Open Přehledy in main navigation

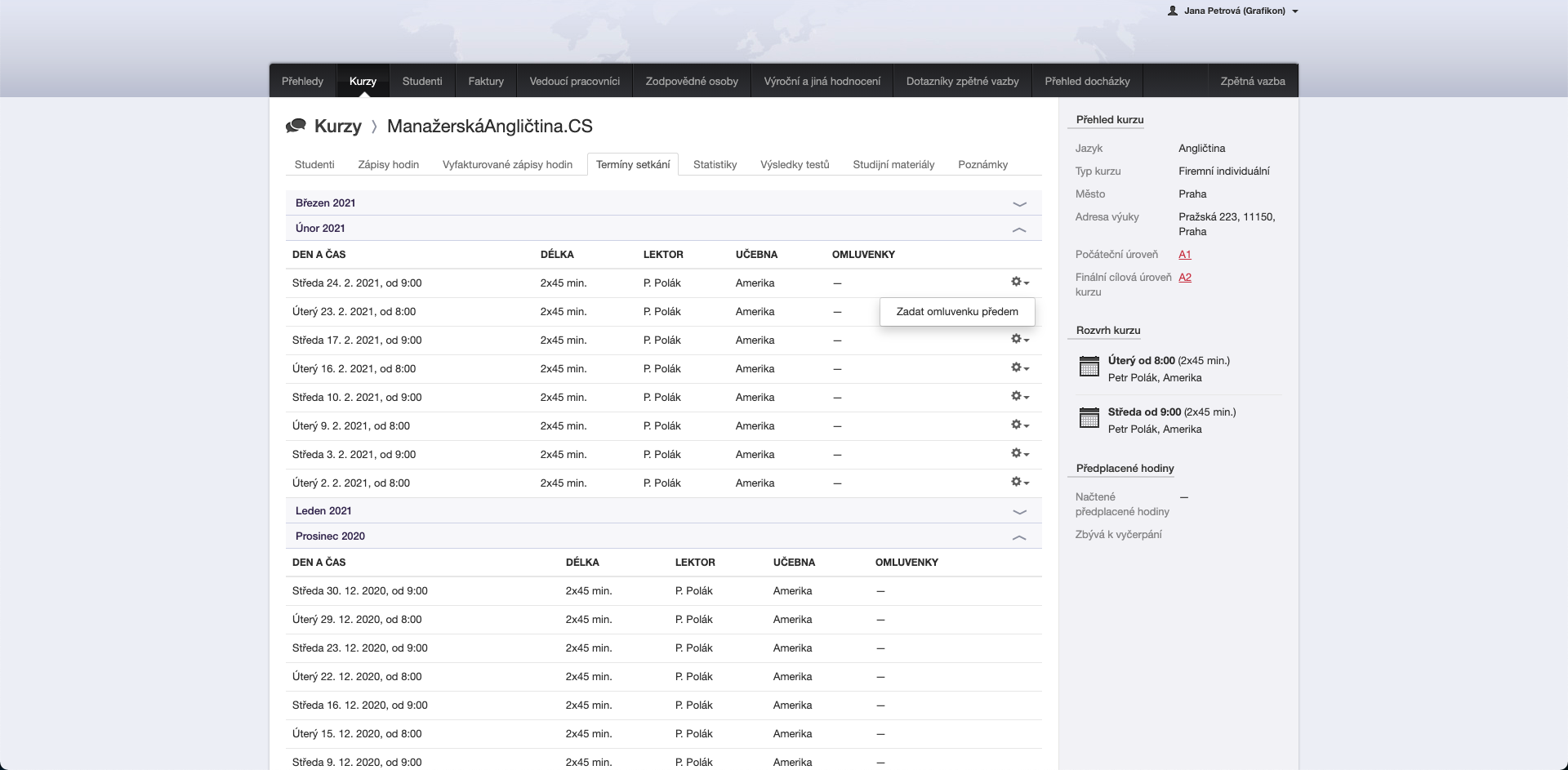point(302,81)
